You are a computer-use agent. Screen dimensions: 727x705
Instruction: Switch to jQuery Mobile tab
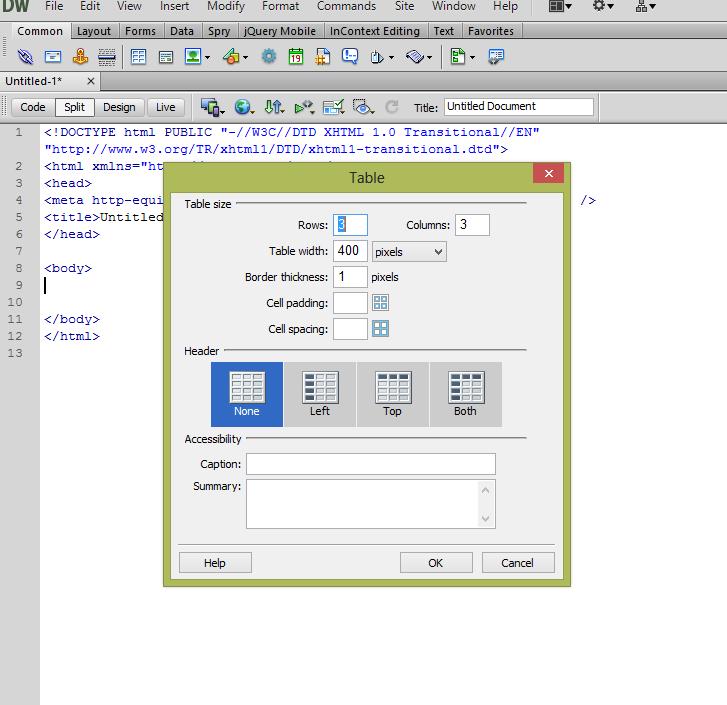[280, 31]
